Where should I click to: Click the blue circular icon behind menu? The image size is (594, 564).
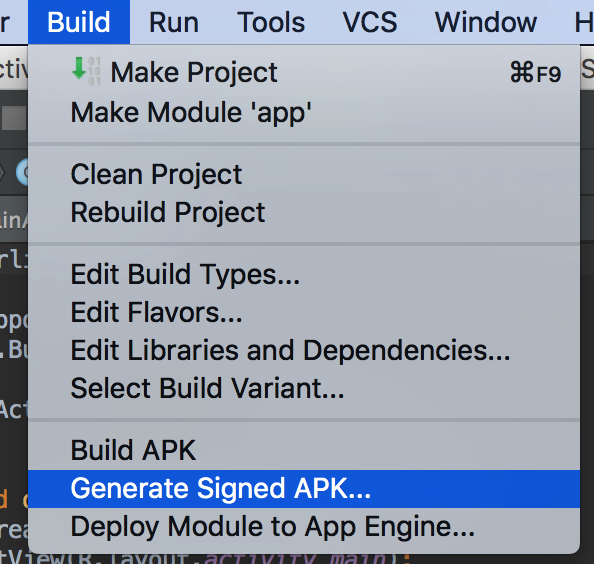click(x=22, y=172)
